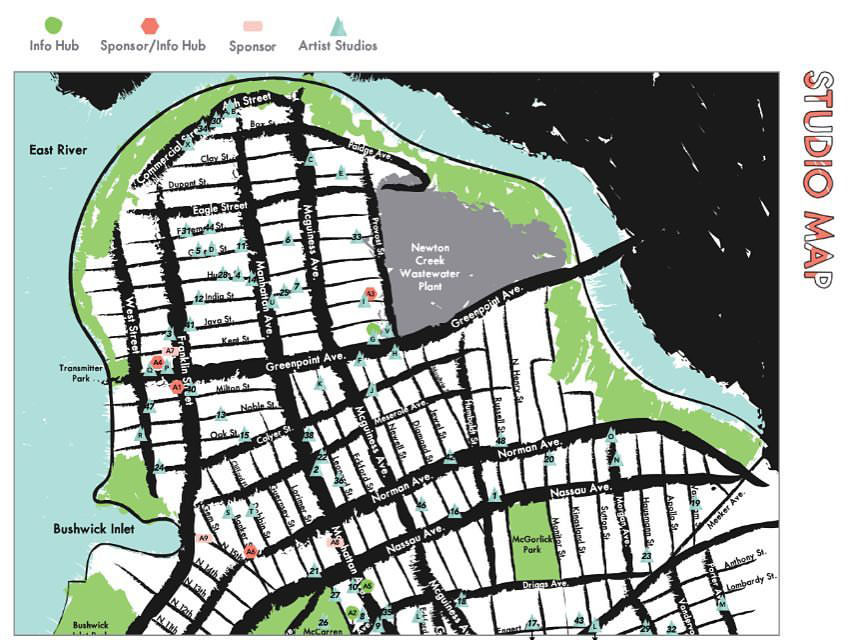Select the A3 hexagon marker near Provost St
Image resolution: width=851 pixels, height=640 pixels.
click(x=370, y=294)
